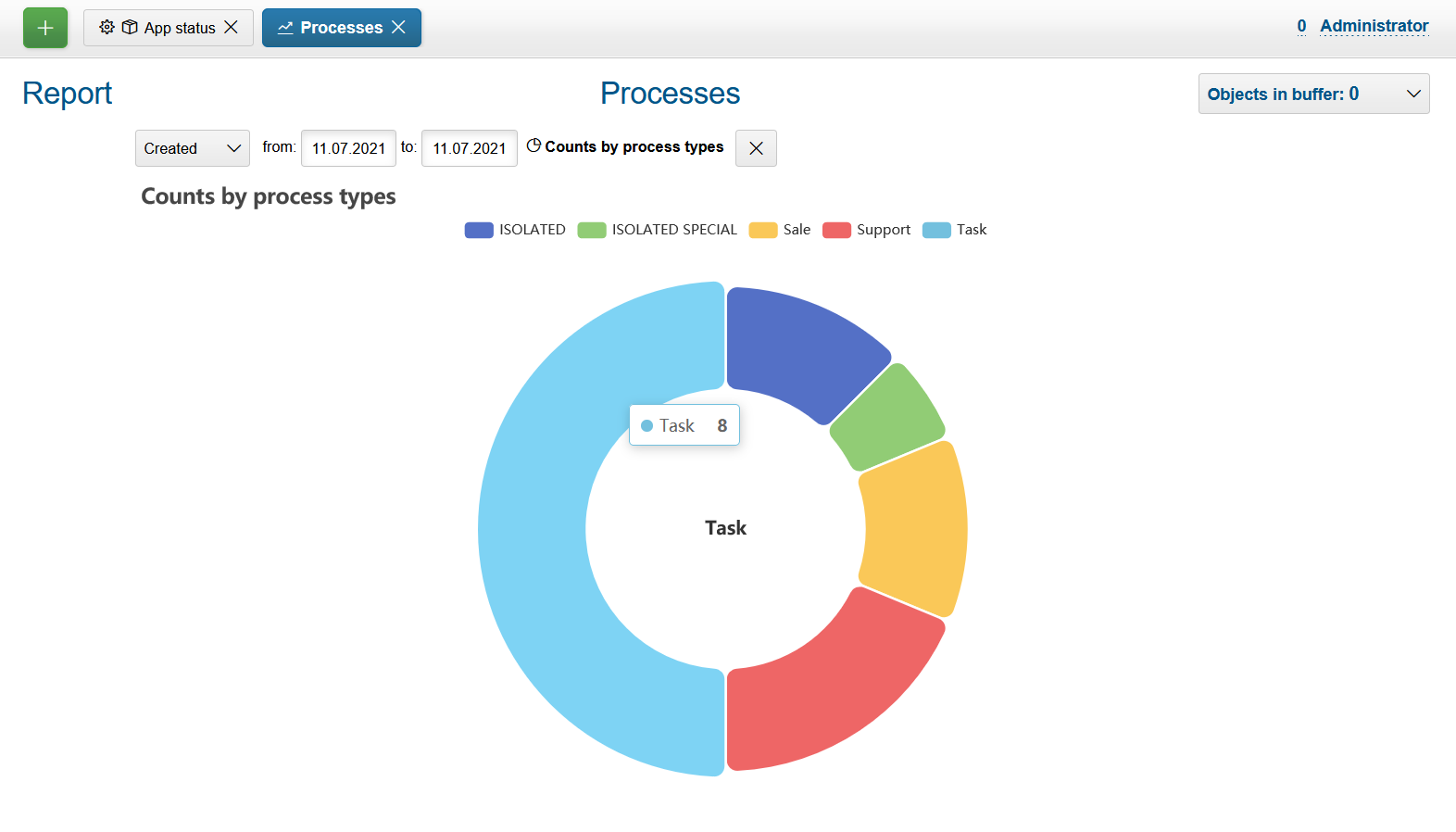Hide the Sale series via legend
Viewport: 1456px width, 832px height.
coord(780,230)
